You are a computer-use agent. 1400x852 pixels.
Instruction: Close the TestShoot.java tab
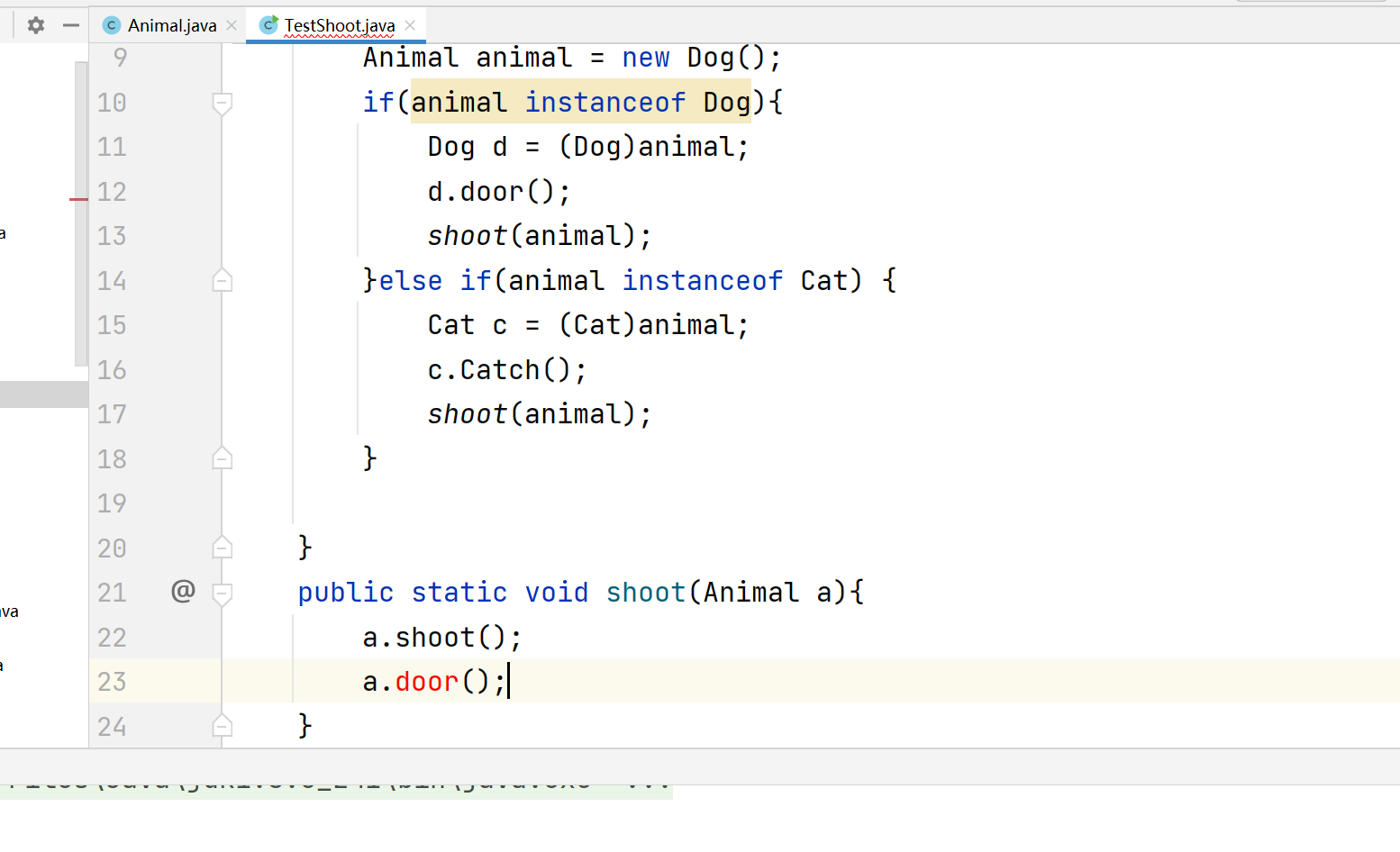pyautogui.click(x=410, y=25)
